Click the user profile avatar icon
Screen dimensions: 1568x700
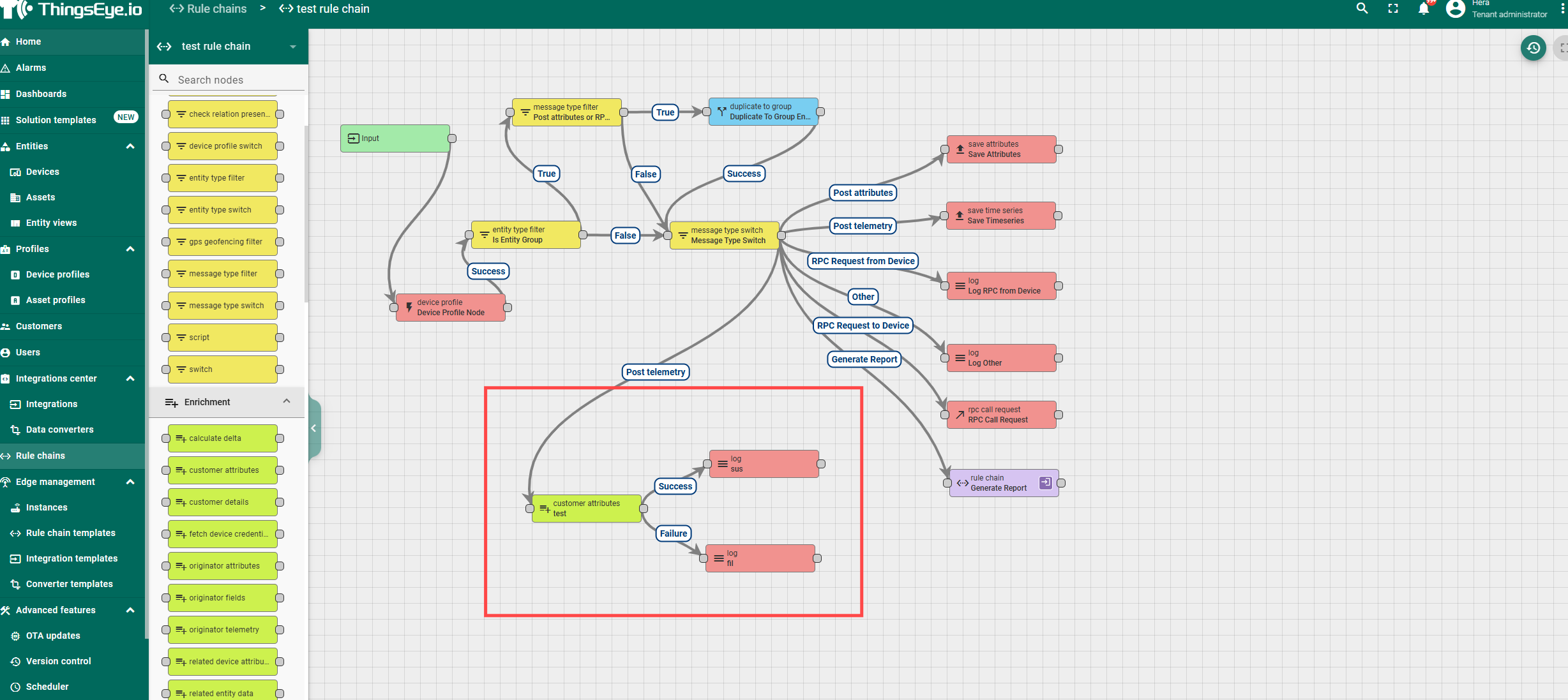click(x=1455, y=8)
